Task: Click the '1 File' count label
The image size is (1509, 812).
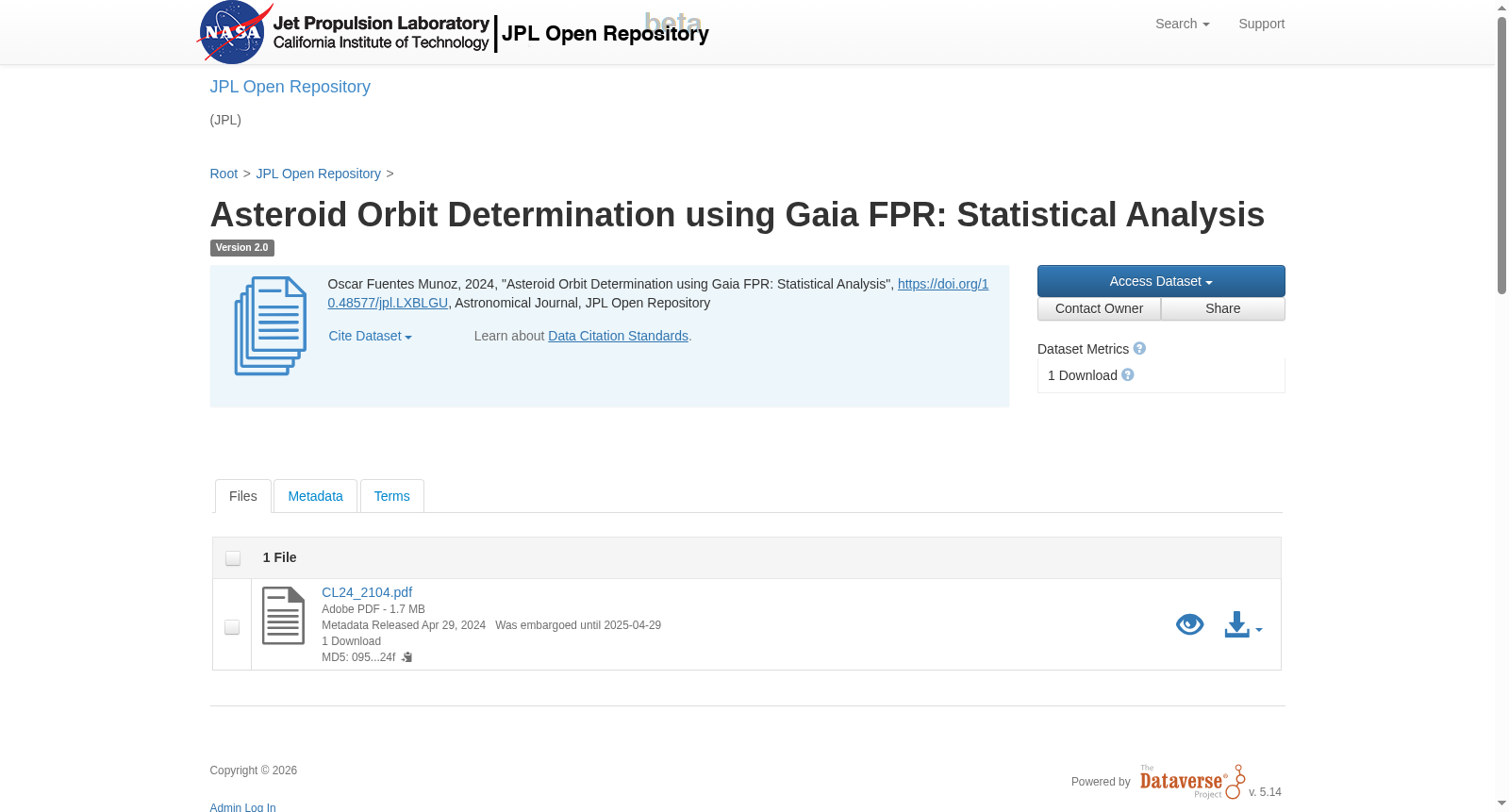Action: point(279,557)
